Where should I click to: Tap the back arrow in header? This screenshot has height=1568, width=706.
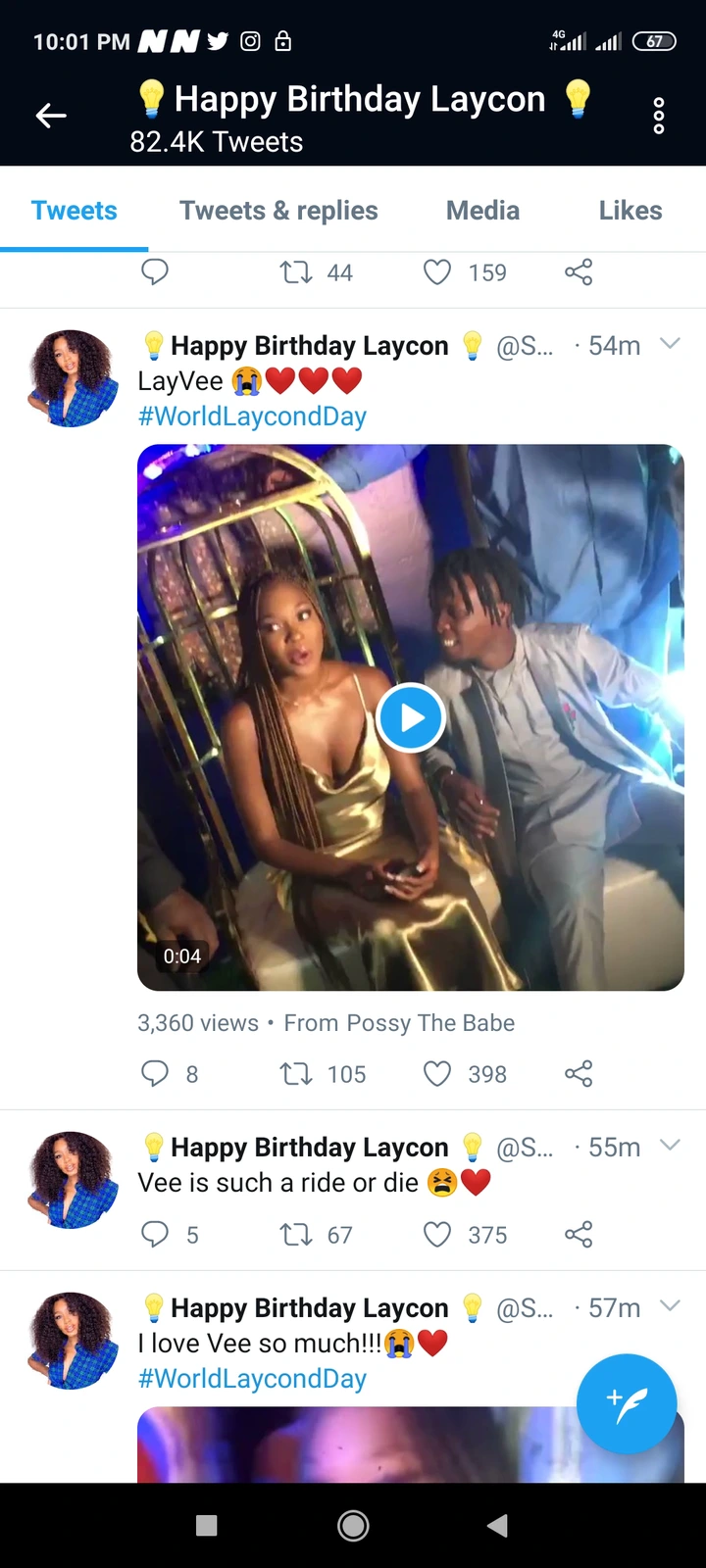(51, 116)
